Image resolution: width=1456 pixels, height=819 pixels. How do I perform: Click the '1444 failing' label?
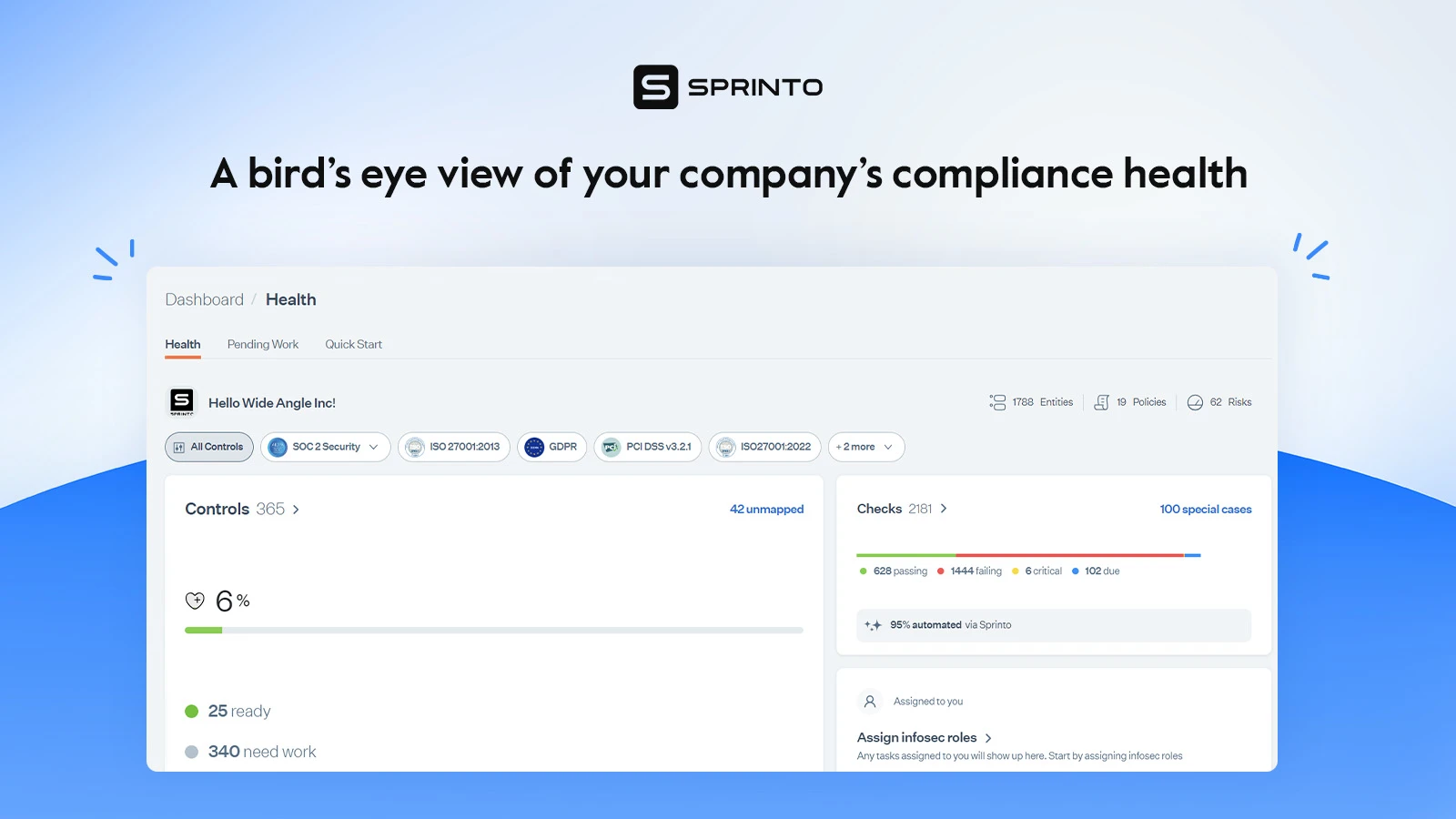click(x=976, y=571)
